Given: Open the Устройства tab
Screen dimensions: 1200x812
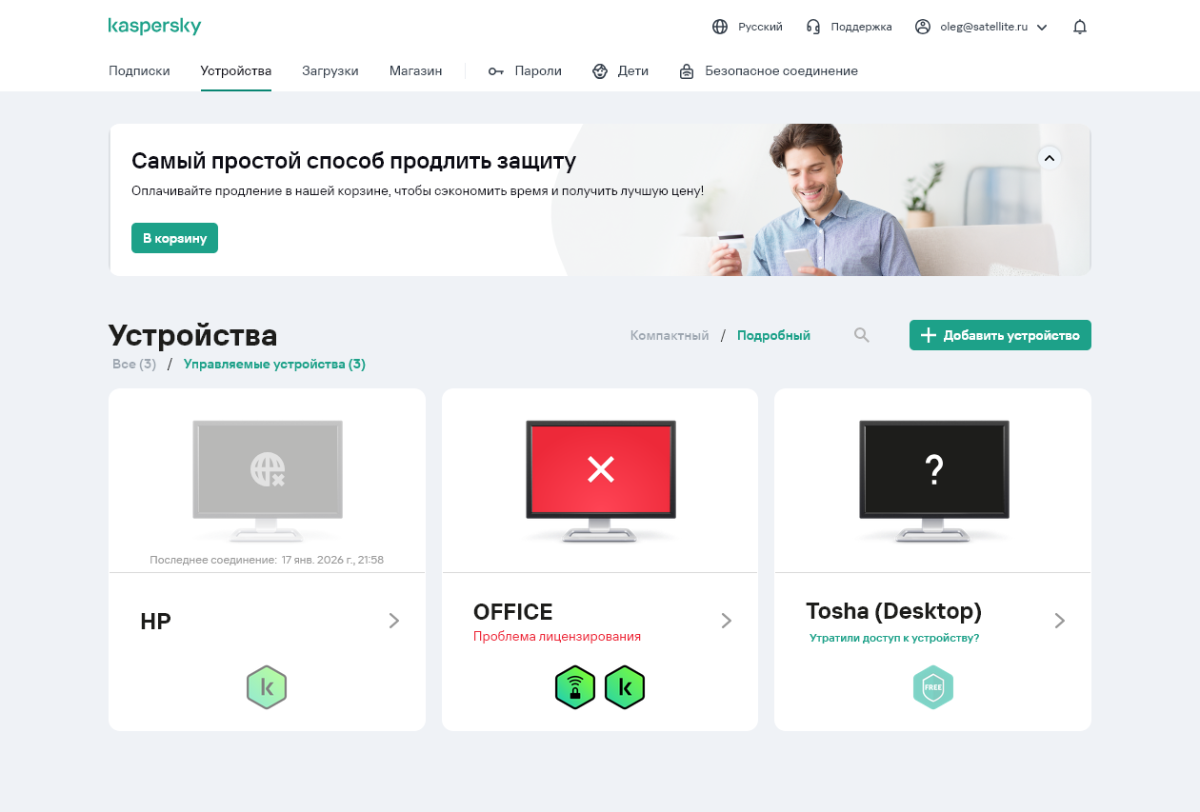Looking at the screenshot, I should pos(236,71).
